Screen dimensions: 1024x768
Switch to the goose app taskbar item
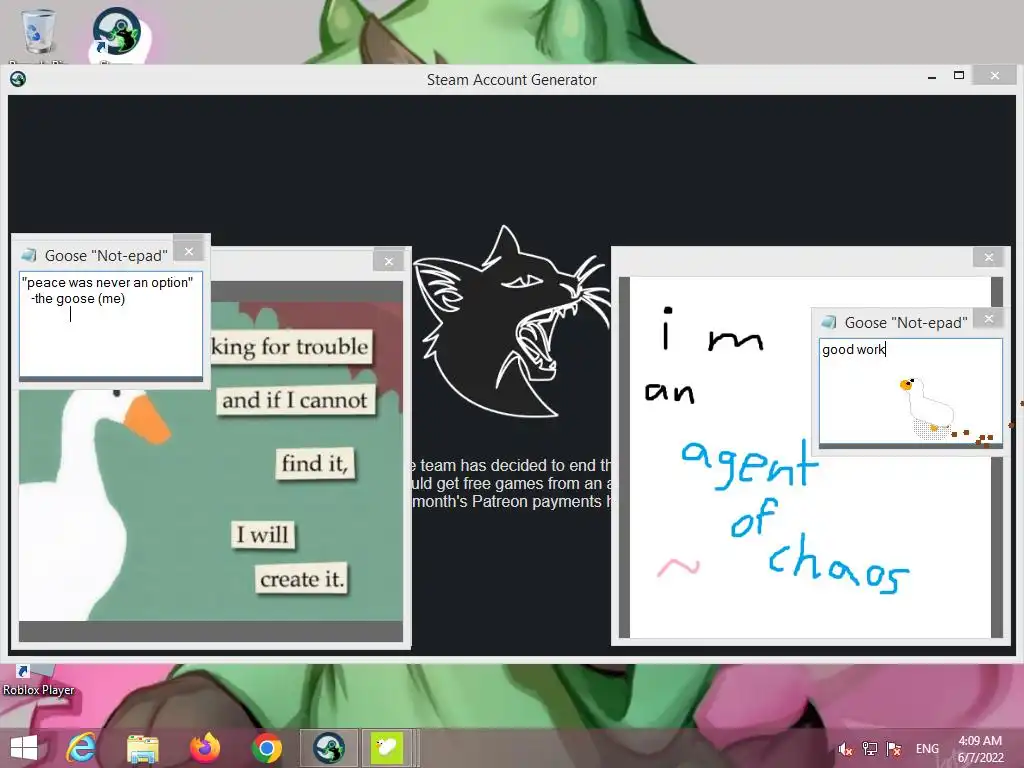pyautogui.click(x=387, y=748)
